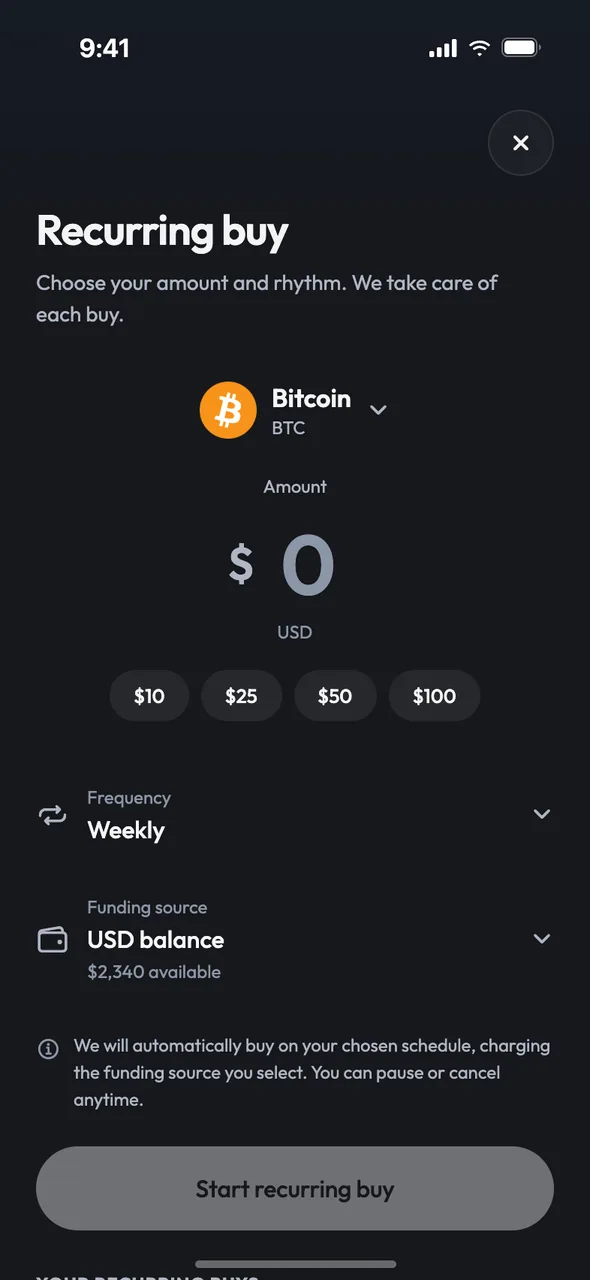
Task: Choose the $25 quick amount chip
Action: click(x=241, y=696)
